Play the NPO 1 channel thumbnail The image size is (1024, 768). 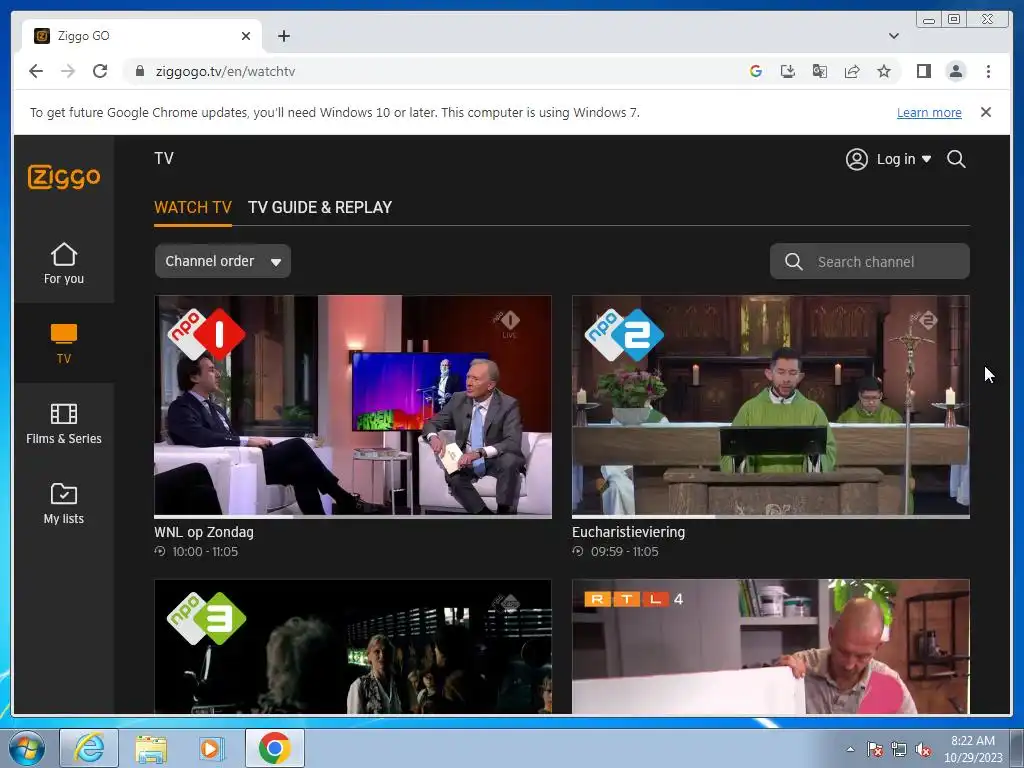pyautogui.click(x=353, y=406)
